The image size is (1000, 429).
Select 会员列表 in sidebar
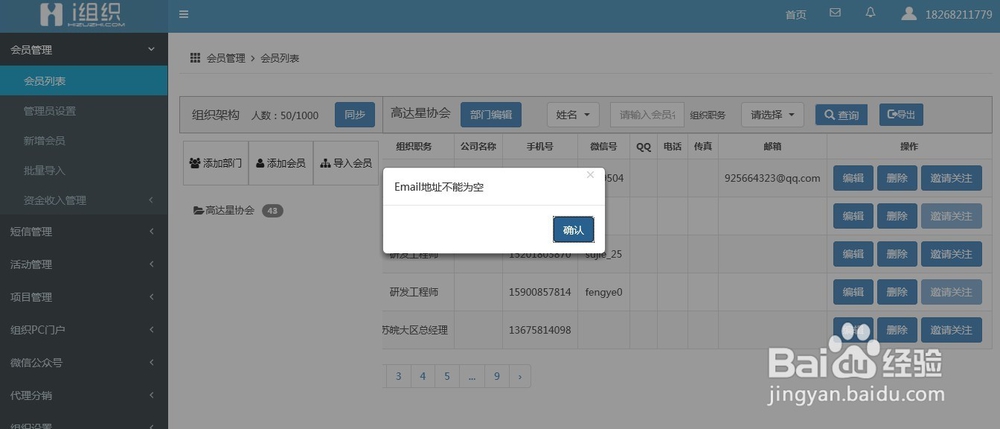tap(84, 81)
